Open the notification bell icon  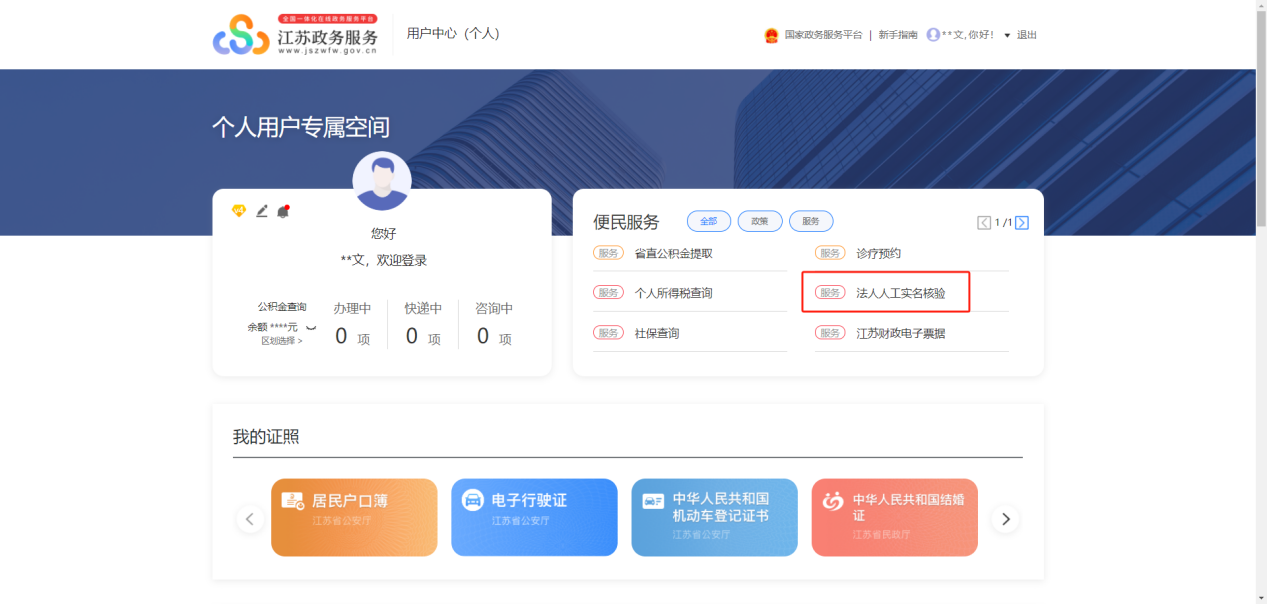(283, 211)
